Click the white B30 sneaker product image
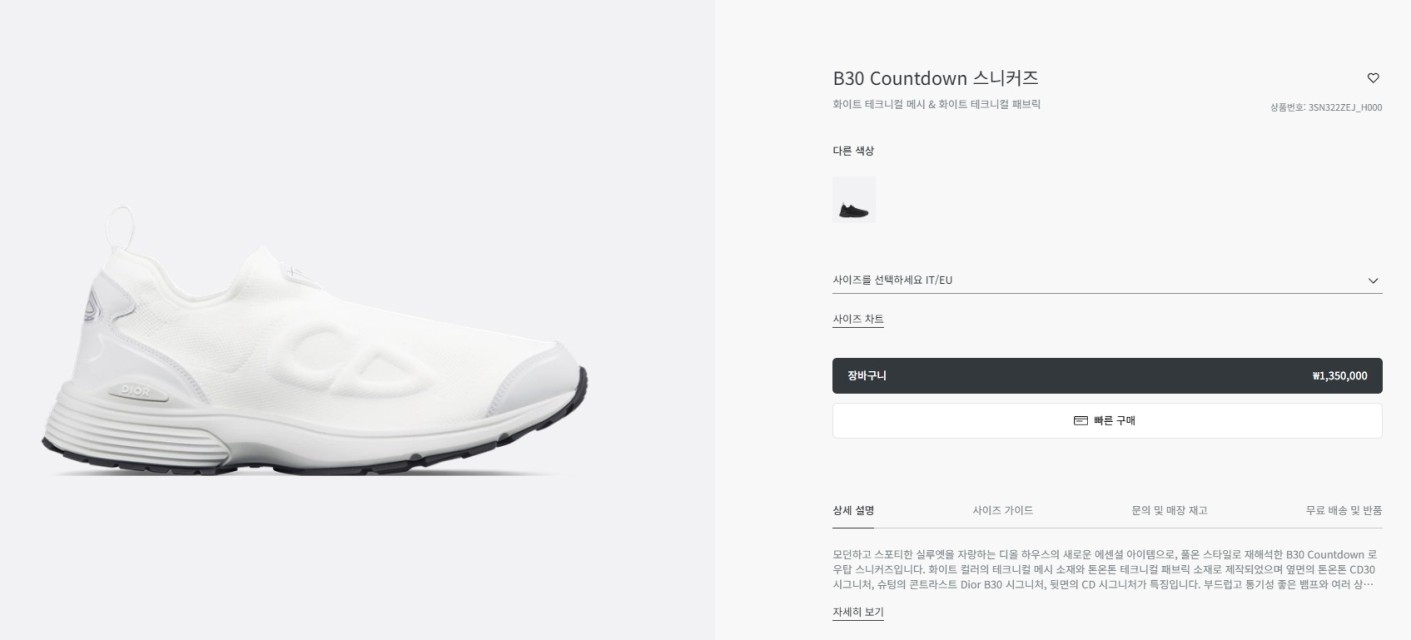 click(315, 350)
